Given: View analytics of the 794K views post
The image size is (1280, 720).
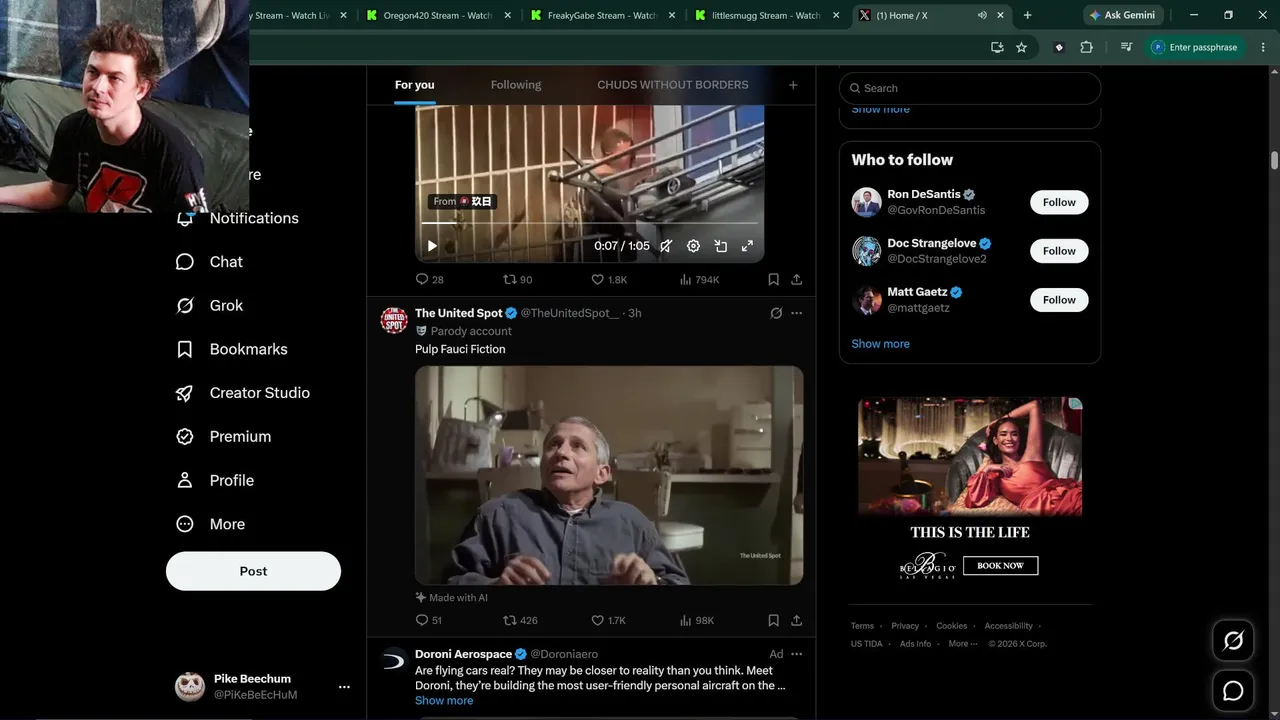Looking at the screenshot, I should 699,280.
